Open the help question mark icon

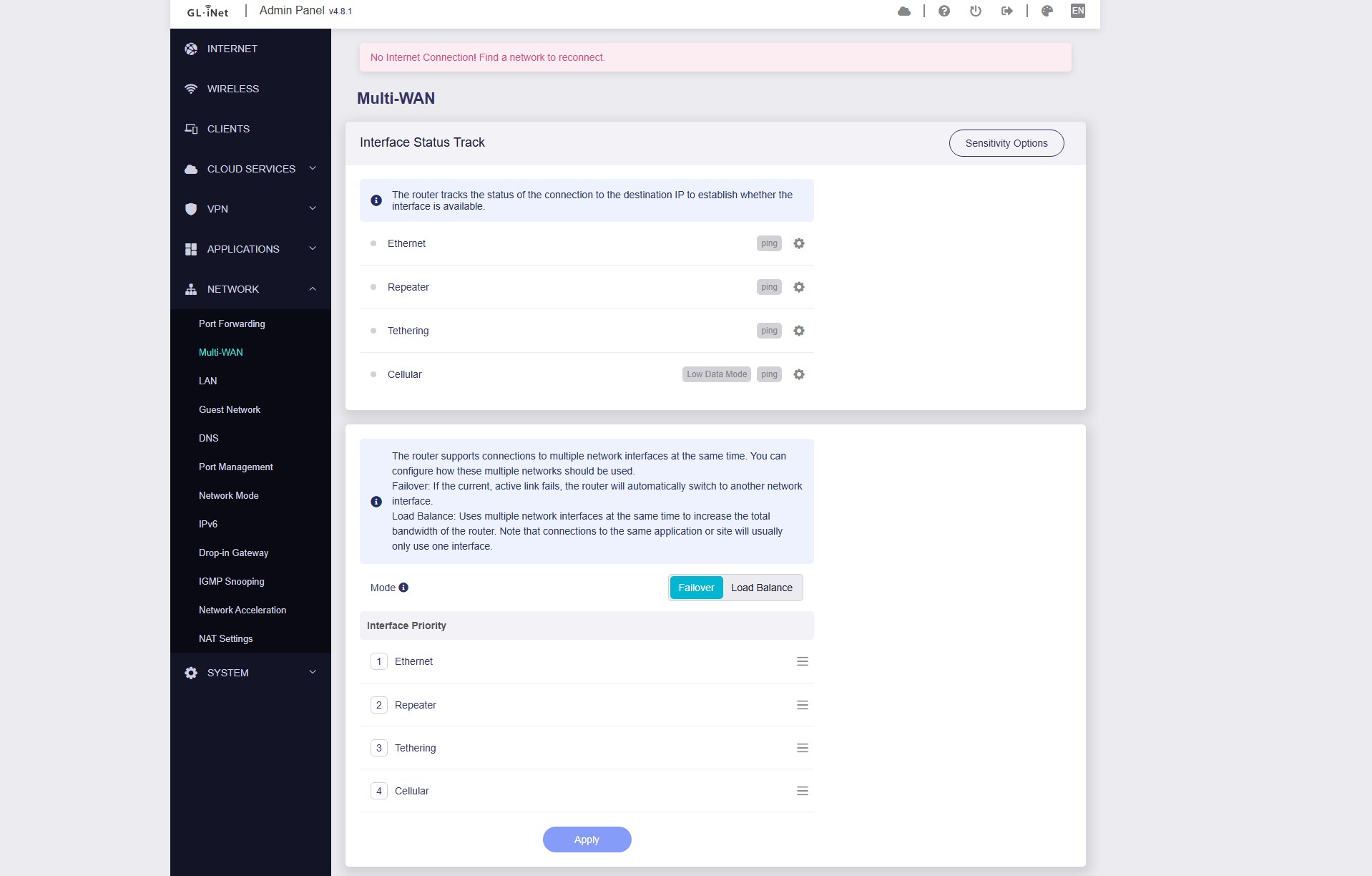[x=944, y=11]
